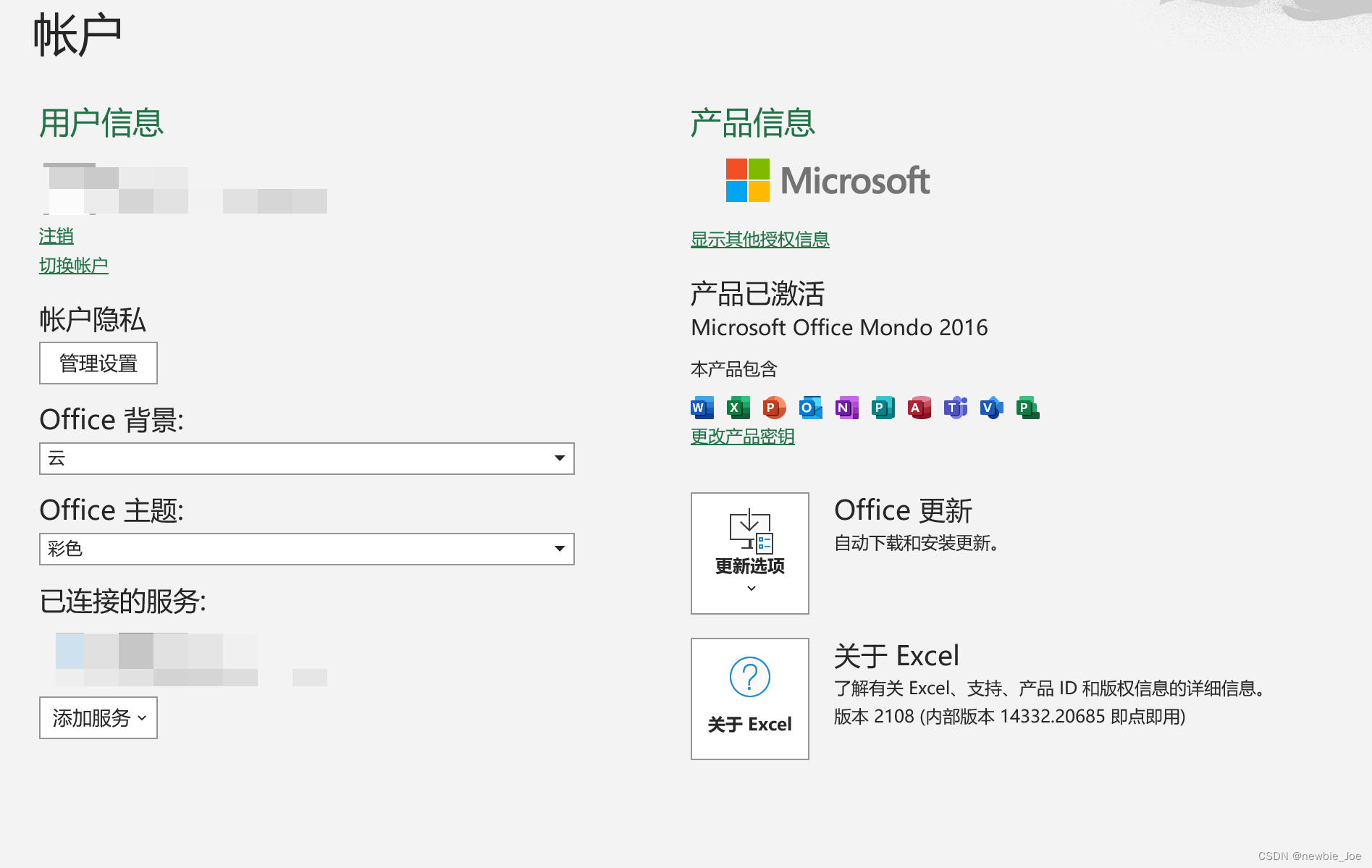Click the green Project app icon
The height and width of the screenshot is (868, 1372).
pyautogui.click(x=1028, y=408)
